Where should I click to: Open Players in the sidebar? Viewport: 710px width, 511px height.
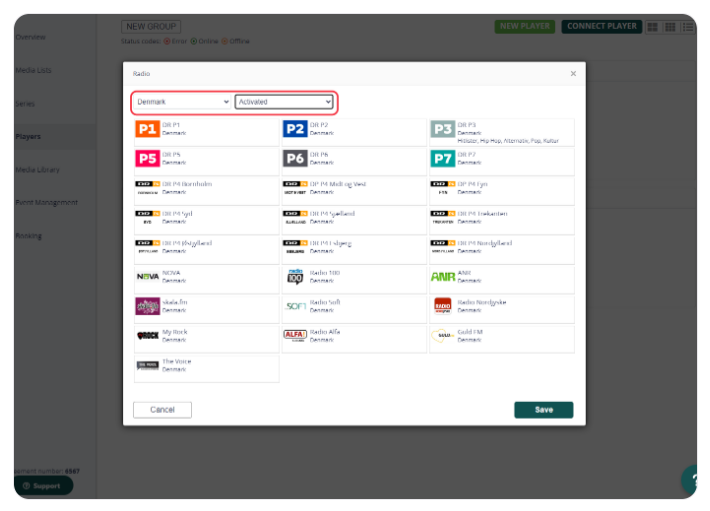tap(28, 137)
